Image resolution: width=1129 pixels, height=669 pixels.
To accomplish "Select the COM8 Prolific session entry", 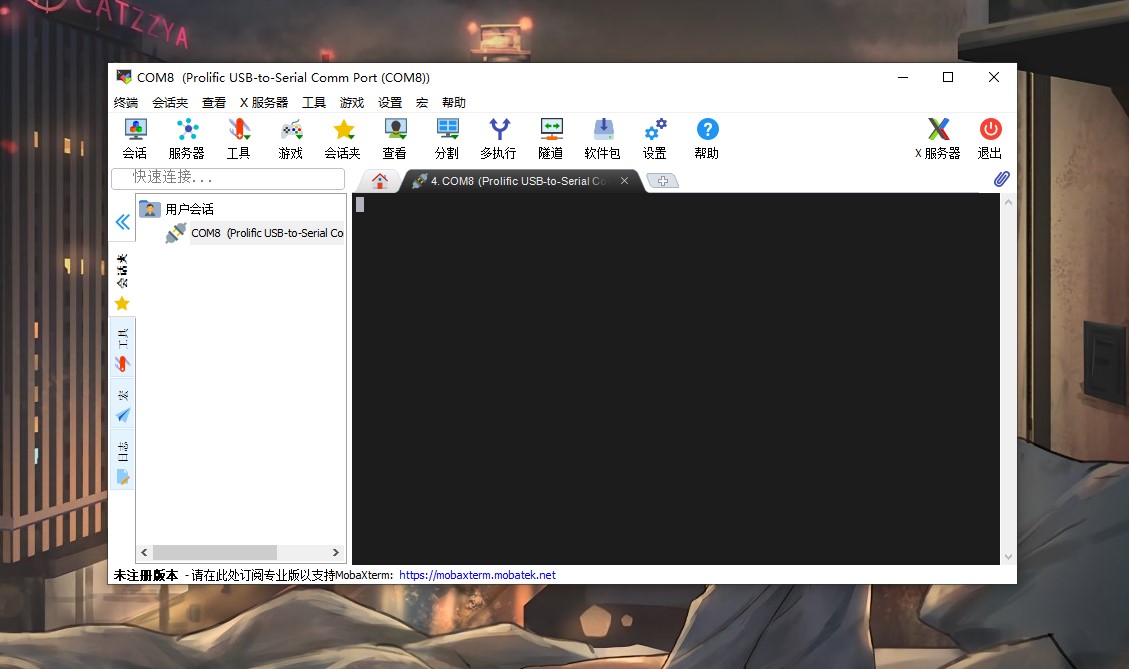I will coord(266,233).
